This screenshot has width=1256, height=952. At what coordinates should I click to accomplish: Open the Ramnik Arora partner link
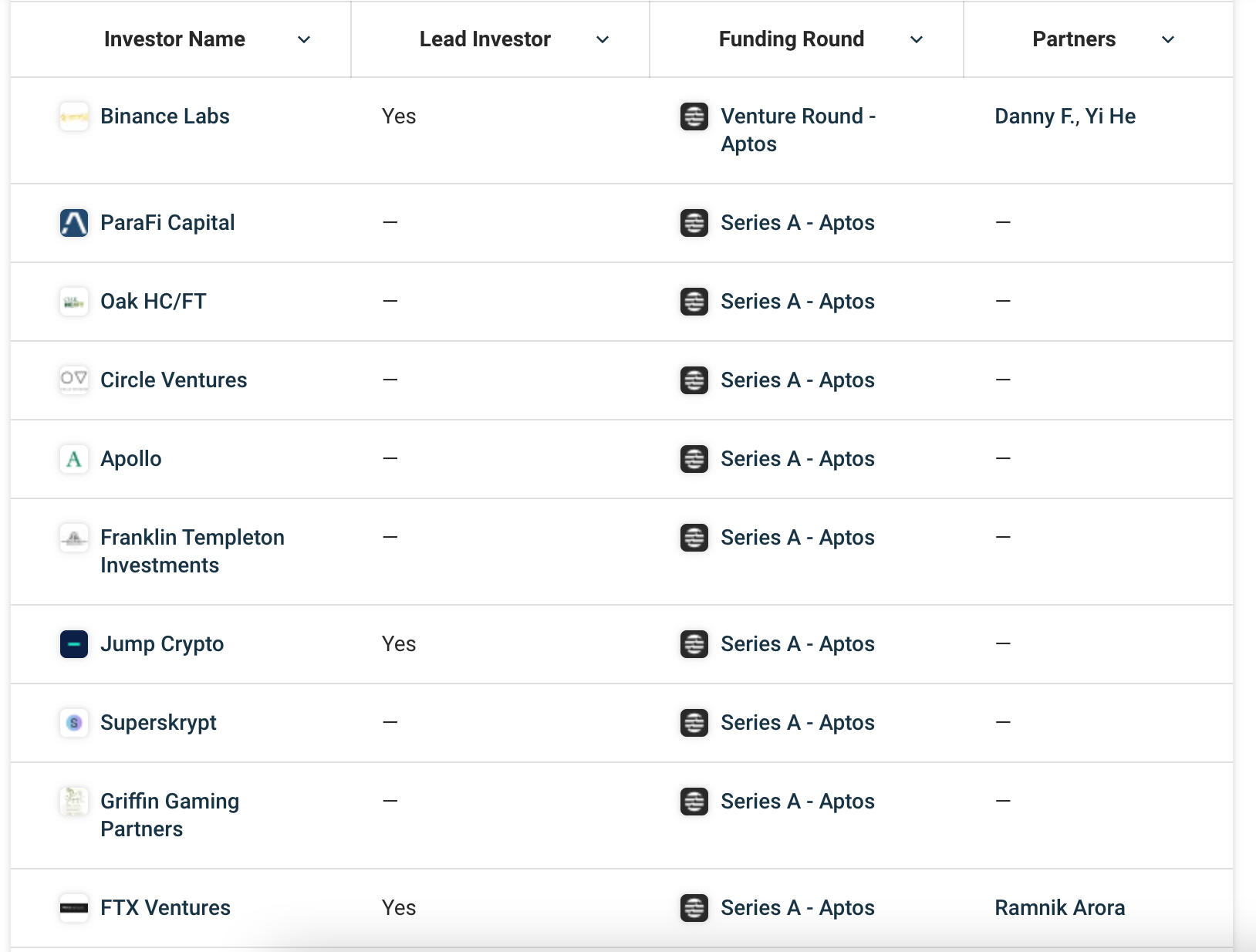coord(1059,908)
